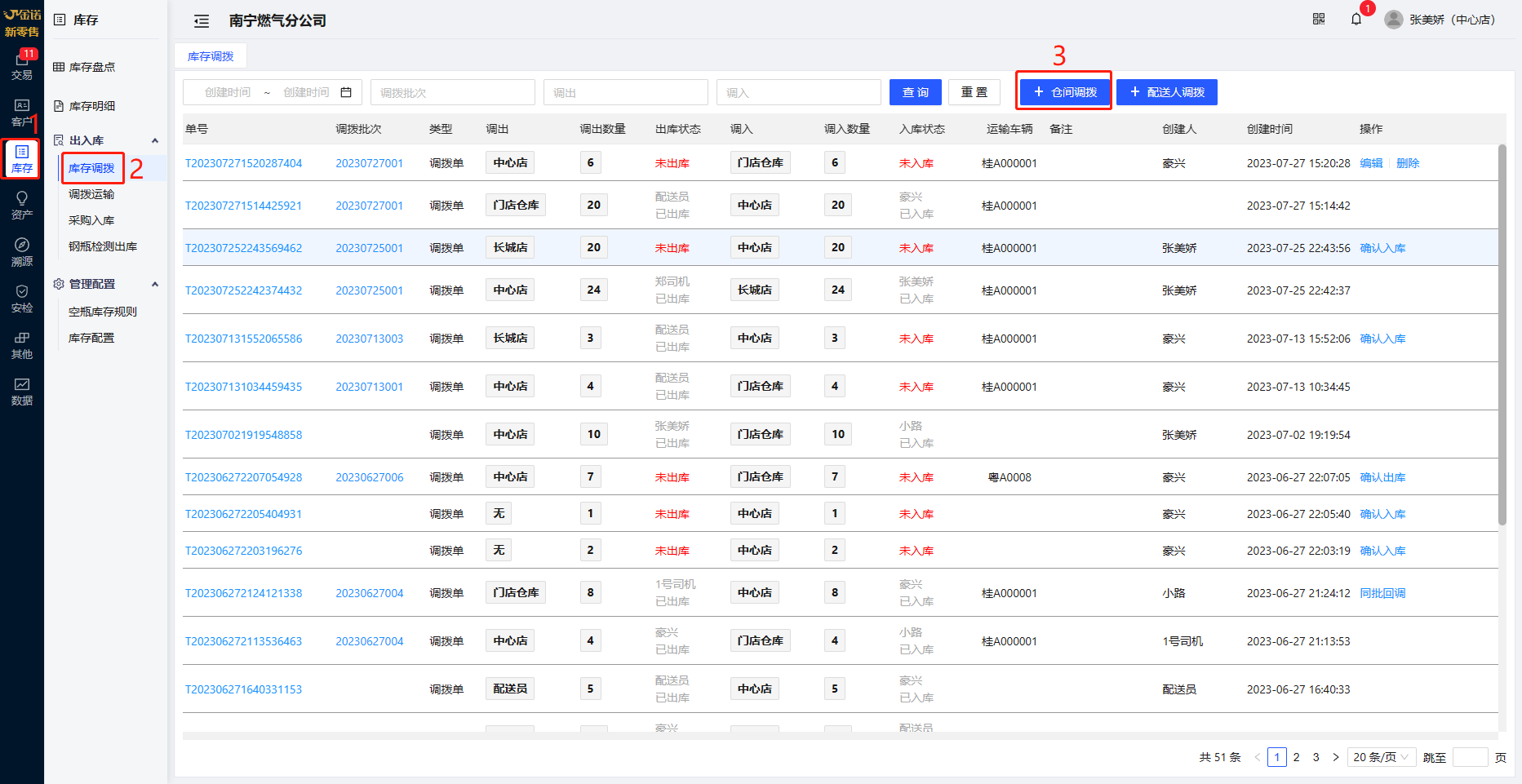Open the 溯源 sidebar module
This screenshot has height=784, width=1522.
pos(22,252)
